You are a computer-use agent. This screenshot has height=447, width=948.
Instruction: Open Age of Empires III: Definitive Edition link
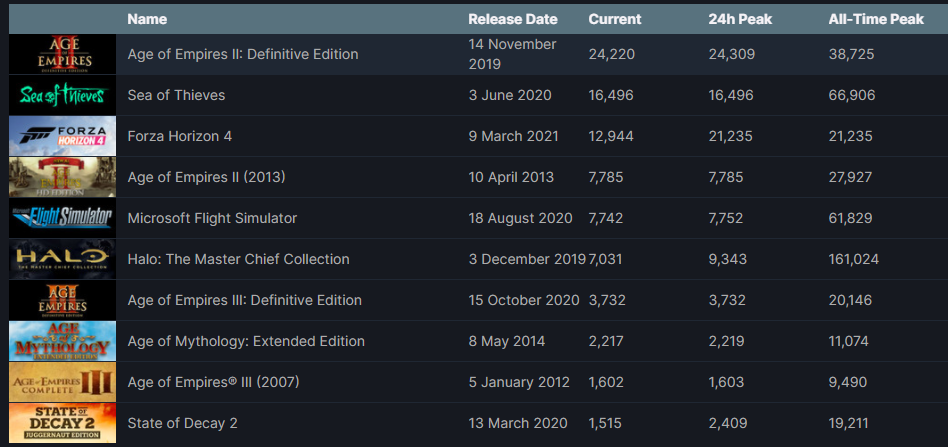(245, 300)
